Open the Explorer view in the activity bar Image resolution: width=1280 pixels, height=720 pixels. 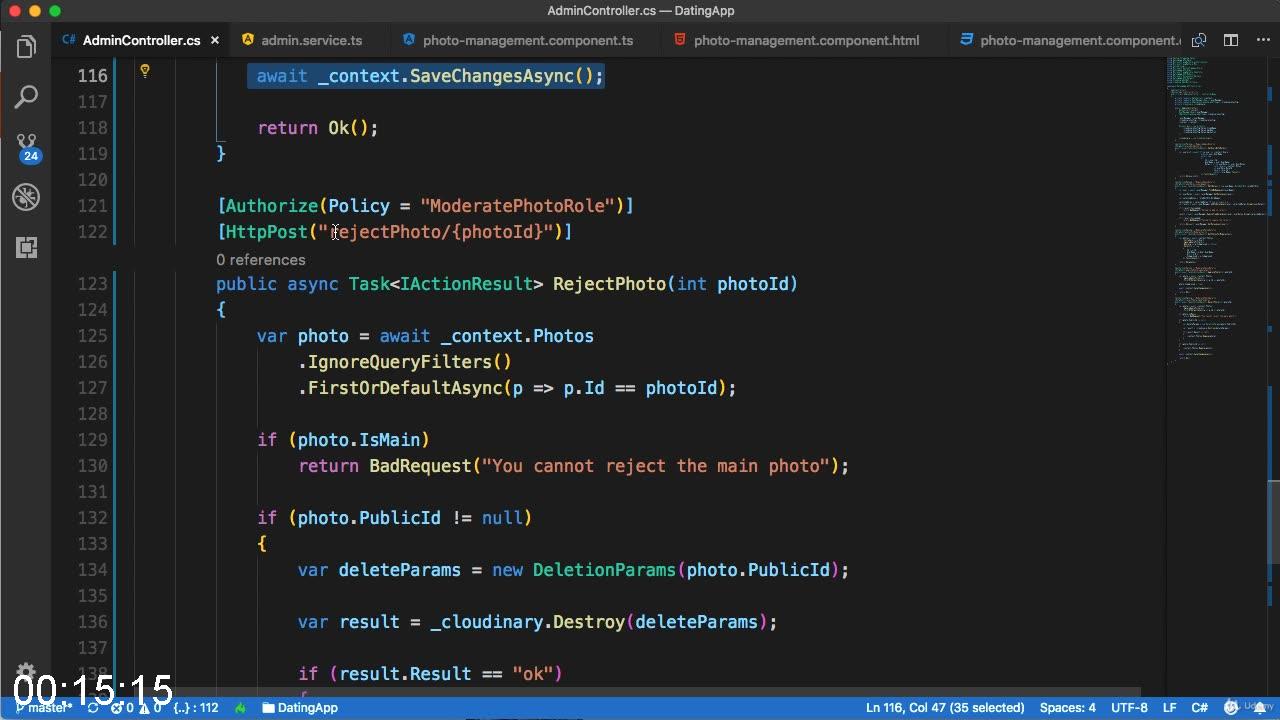[x=26, y=47]
